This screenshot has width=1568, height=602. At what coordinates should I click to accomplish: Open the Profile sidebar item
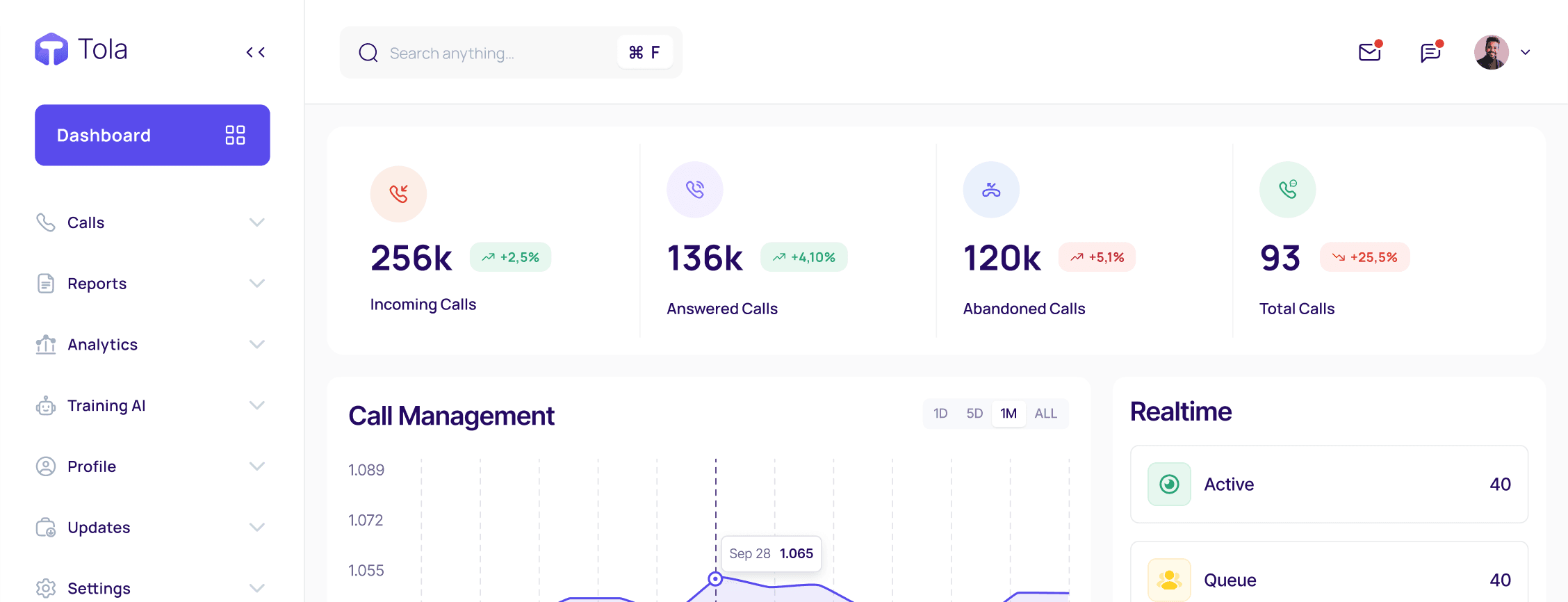click(152, 466)
